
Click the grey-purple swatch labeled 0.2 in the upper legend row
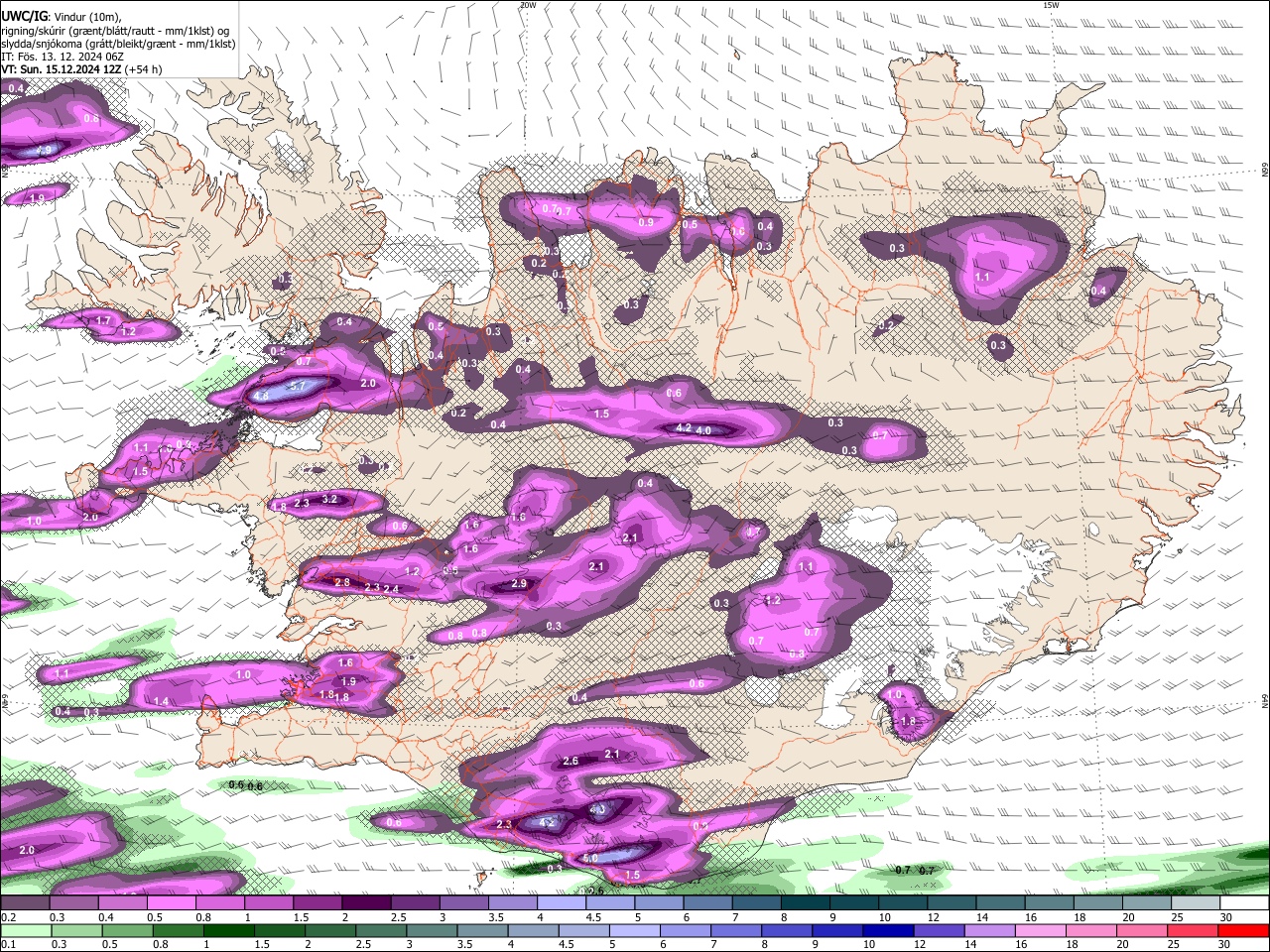(24, 903)
